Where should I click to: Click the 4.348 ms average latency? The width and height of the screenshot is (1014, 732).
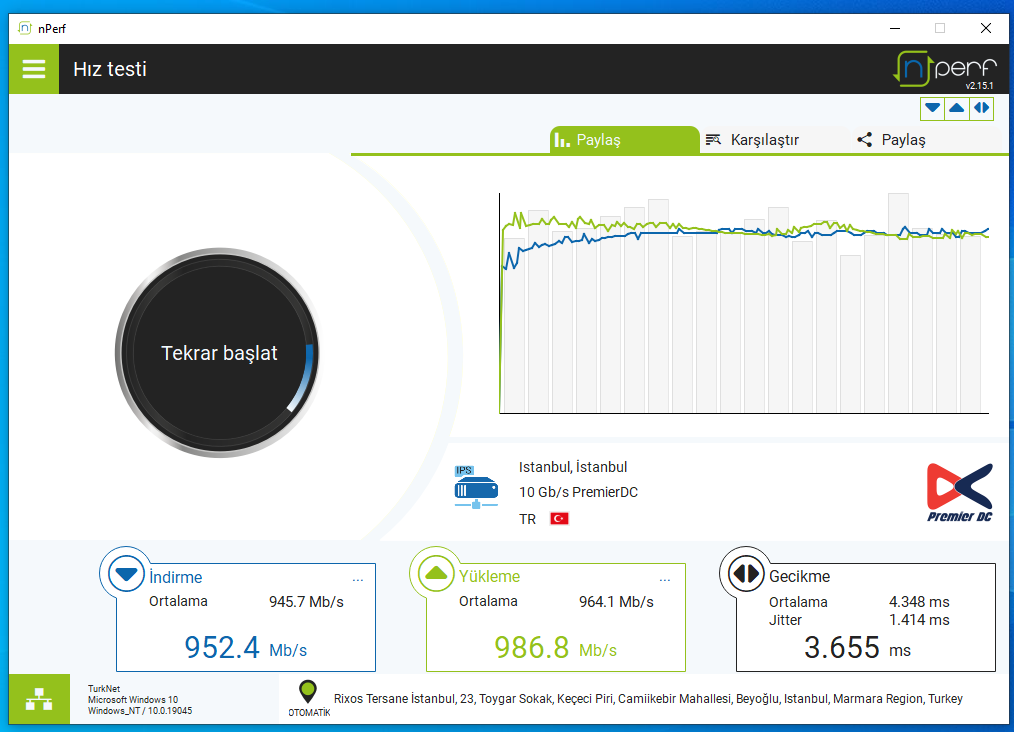coord(919,602)
